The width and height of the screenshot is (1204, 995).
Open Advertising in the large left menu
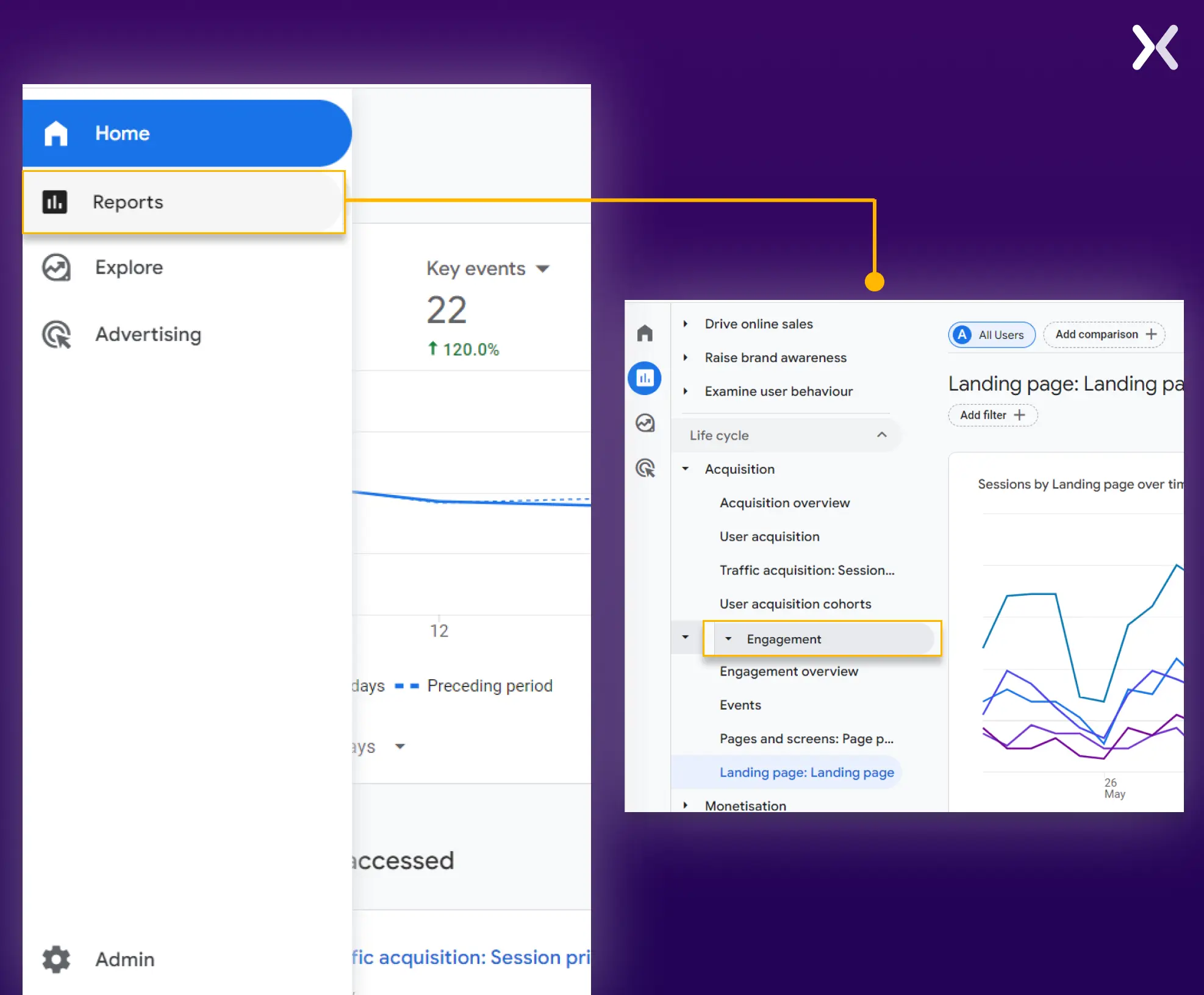[x=148, y=334]
